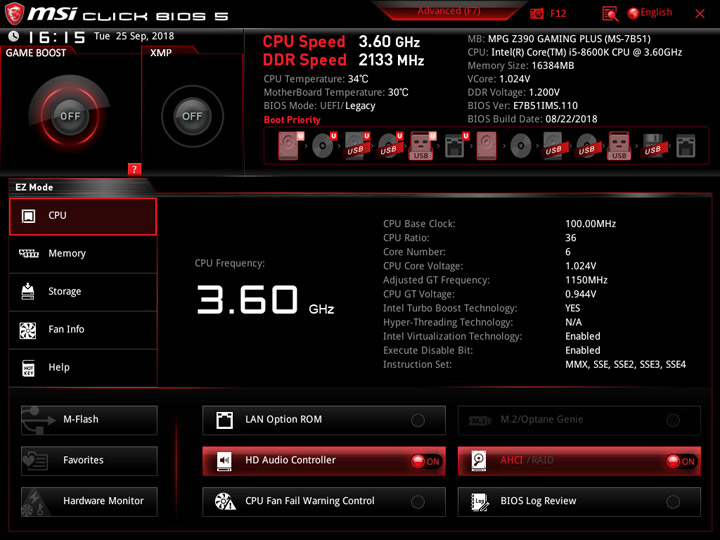Close the BIOS with the red X
720x540 pixels.
tap(700, 14)
